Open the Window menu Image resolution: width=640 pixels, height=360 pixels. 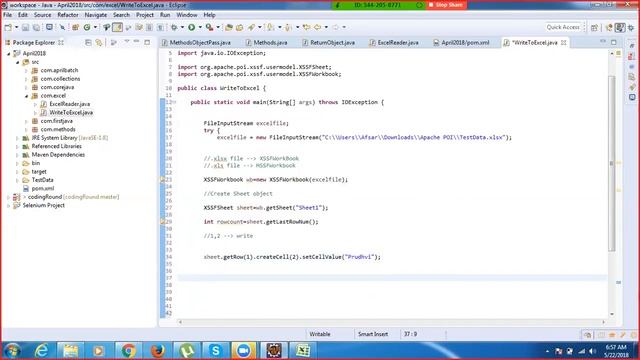(x=187, y=15)
